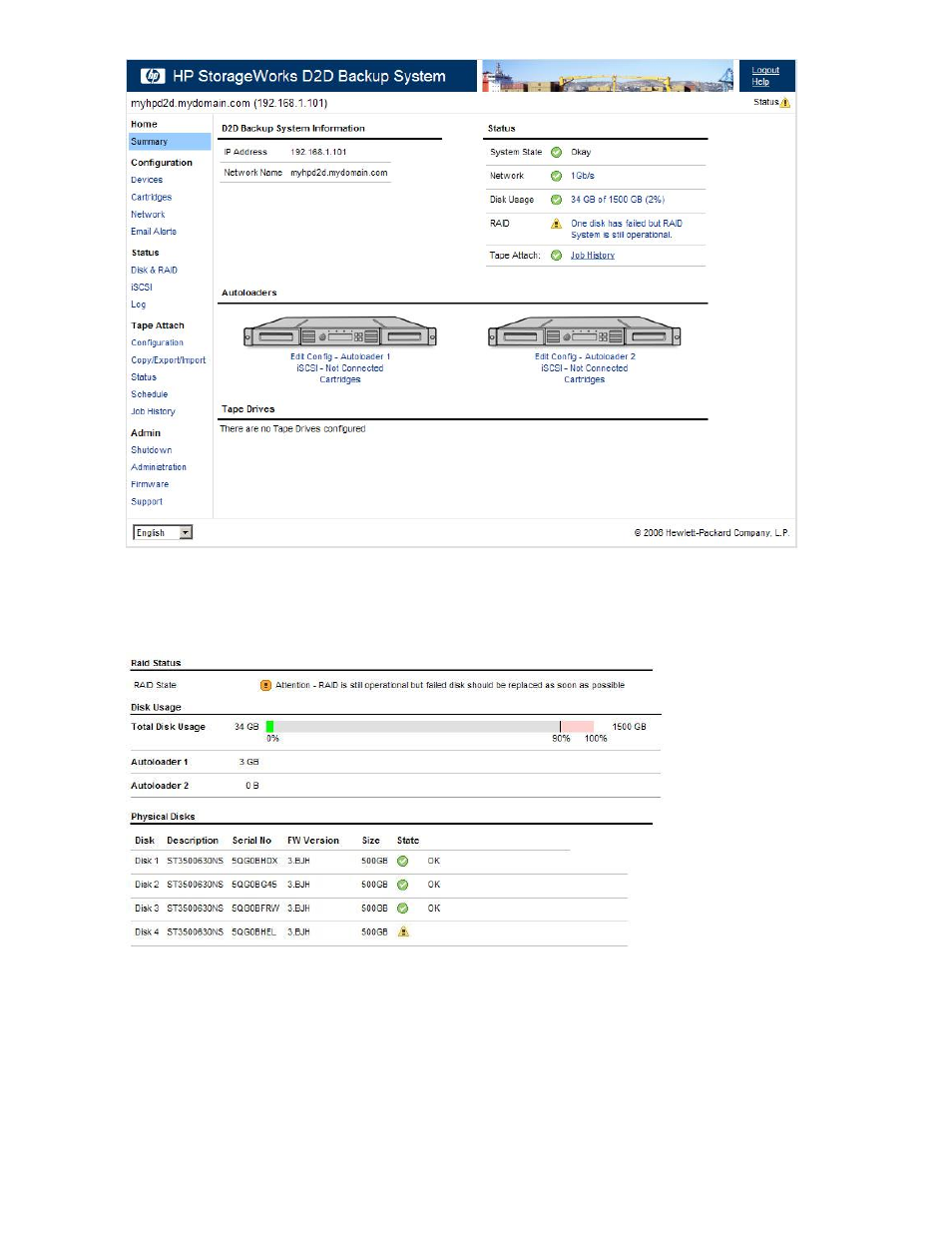
Task: Open the Administration page
Action: tap(159, 467)
